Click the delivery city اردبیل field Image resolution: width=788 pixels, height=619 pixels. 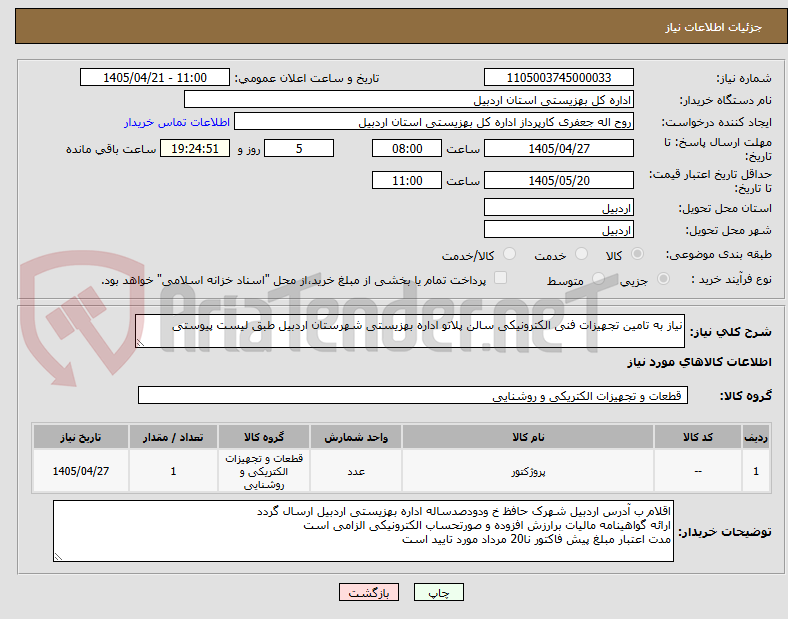pyautogui.click(x=559, y=230)
